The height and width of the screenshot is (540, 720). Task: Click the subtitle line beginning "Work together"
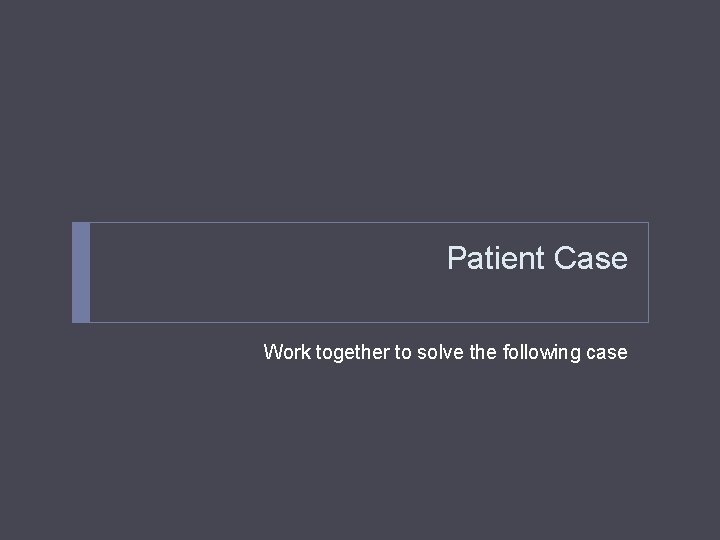(x=445, y=352)
